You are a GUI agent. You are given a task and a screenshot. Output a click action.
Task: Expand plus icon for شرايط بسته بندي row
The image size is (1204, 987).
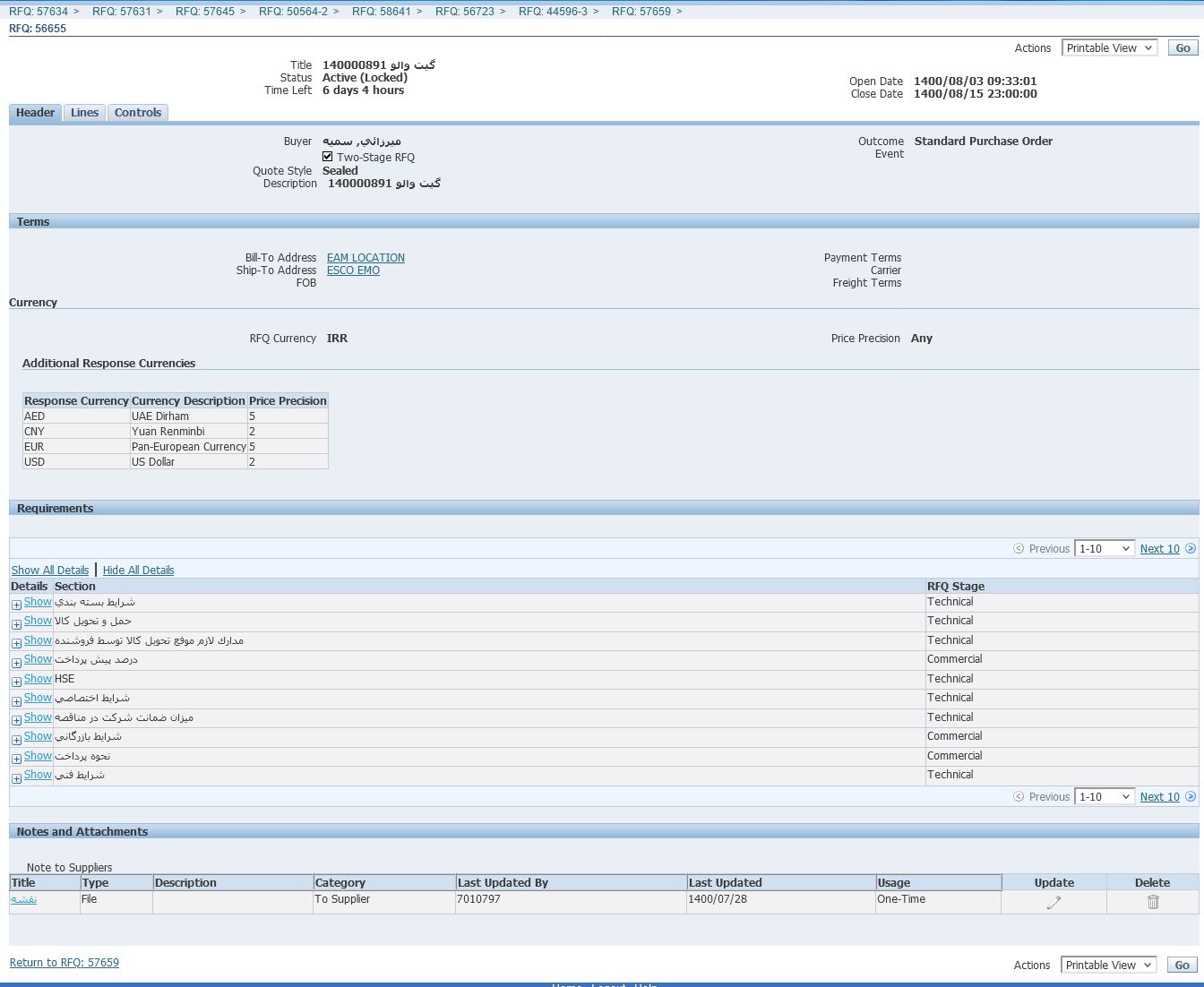click(16, 605)
